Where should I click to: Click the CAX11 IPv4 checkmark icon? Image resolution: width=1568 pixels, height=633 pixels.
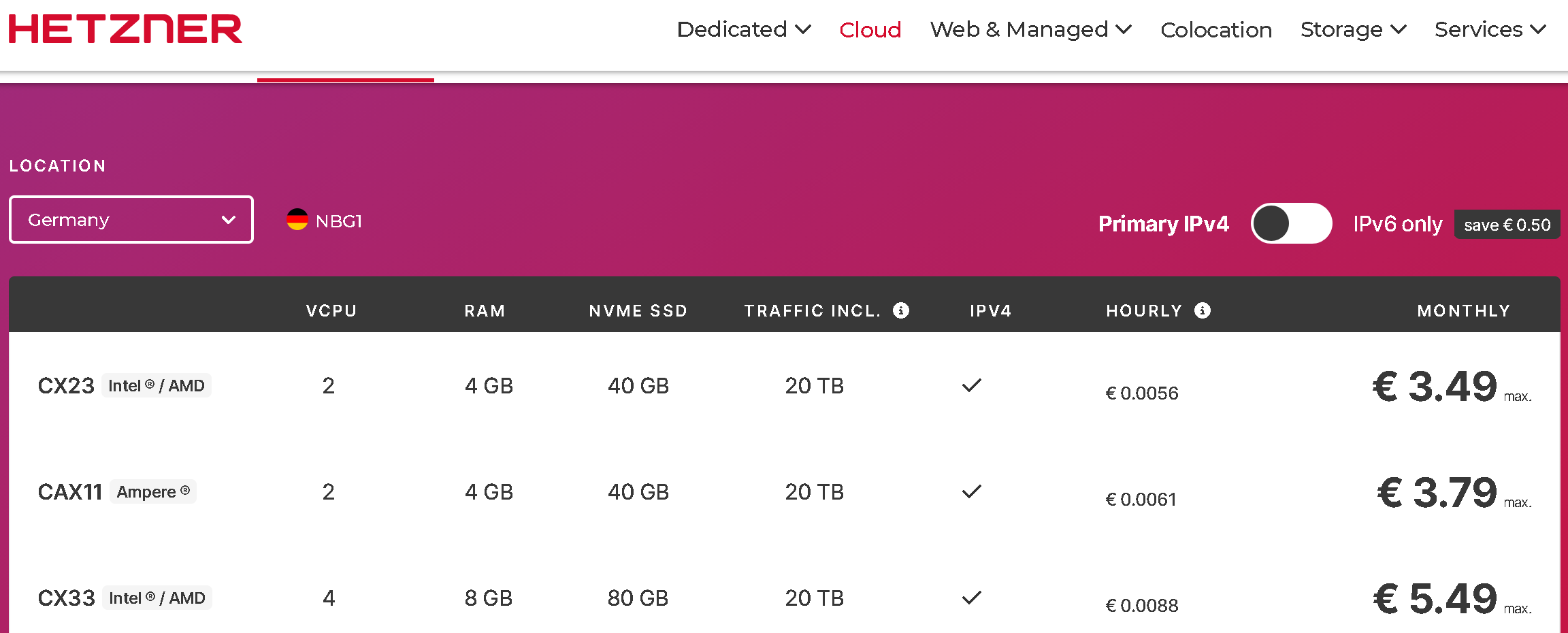pos(972,491)
